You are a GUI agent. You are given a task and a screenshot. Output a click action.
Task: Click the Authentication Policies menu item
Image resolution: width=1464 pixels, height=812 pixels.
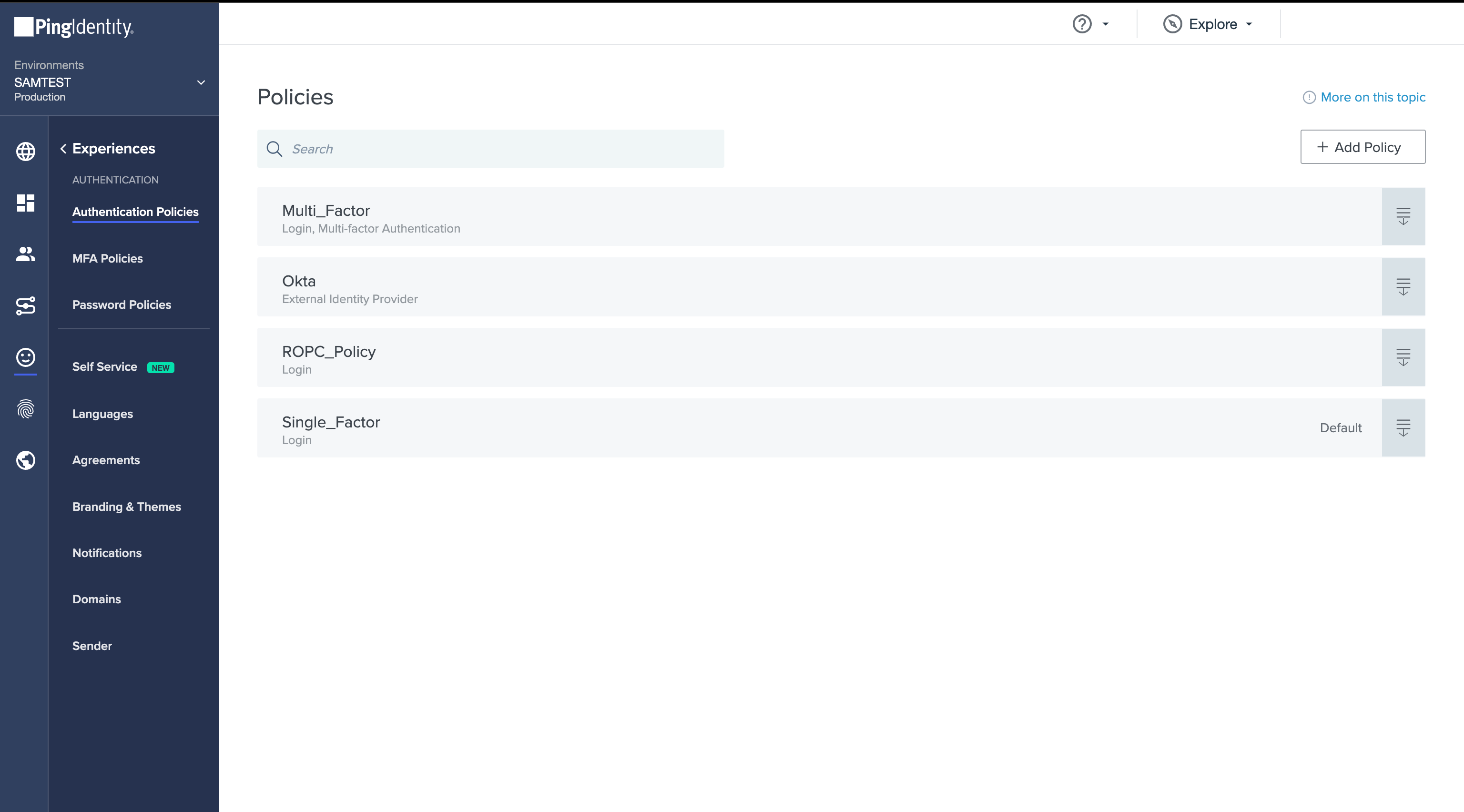[x=135, y=212]
